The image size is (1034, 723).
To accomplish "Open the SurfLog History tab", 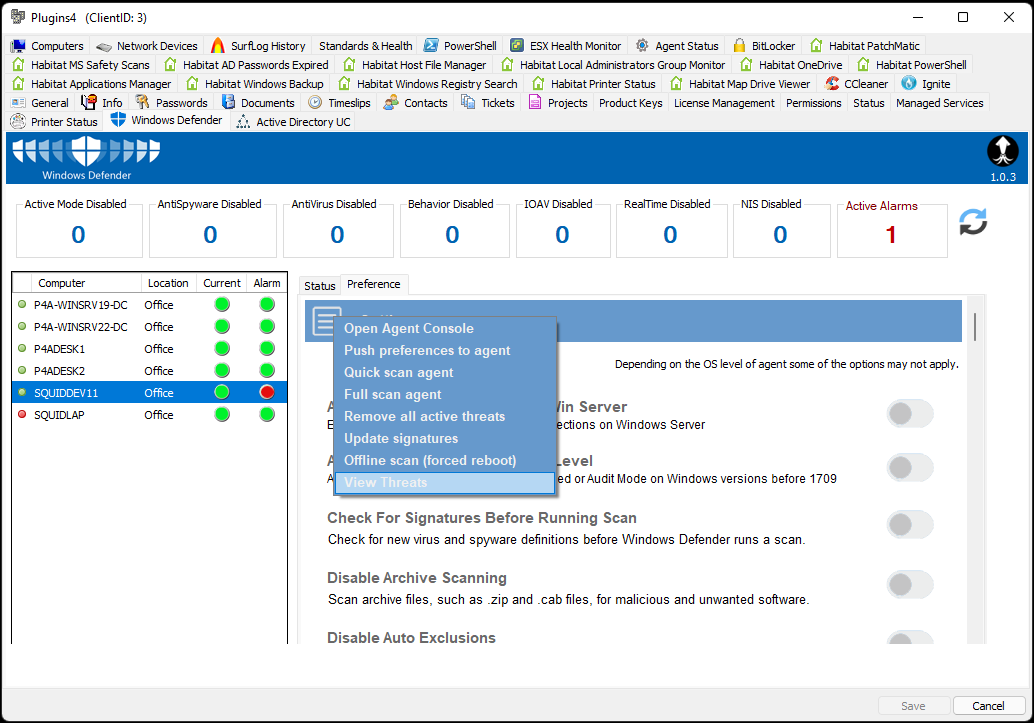I will pyautogui.click(x=258, y=46).
